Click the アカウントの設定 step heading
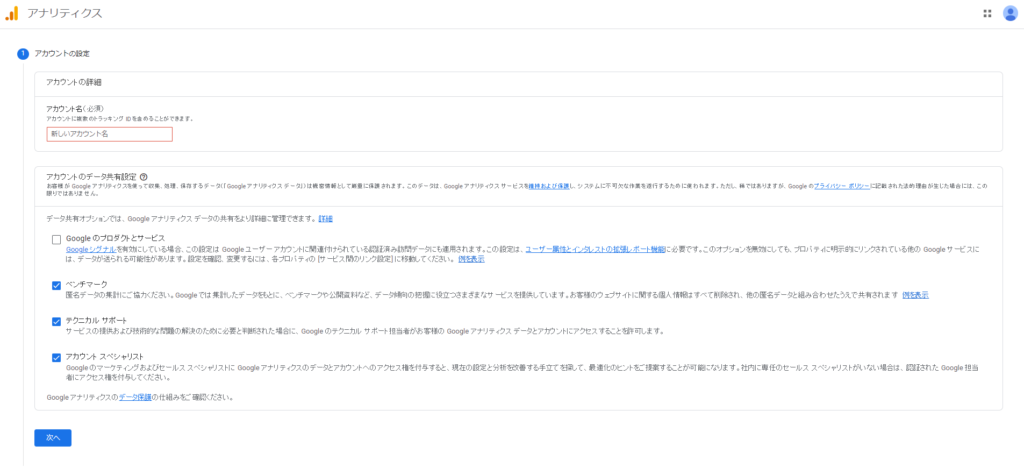 point(63,53)
